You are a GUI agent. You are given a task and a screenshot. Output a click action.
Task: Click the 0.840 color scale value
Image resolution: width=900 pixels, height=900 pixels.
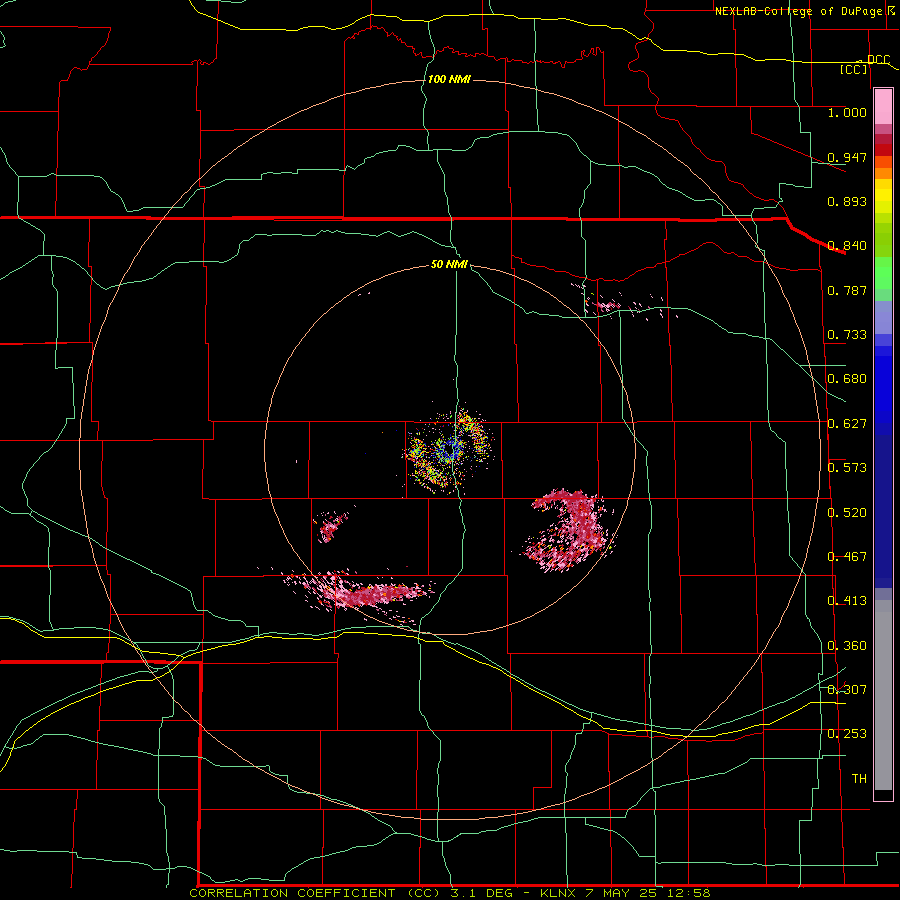point(847,246)
